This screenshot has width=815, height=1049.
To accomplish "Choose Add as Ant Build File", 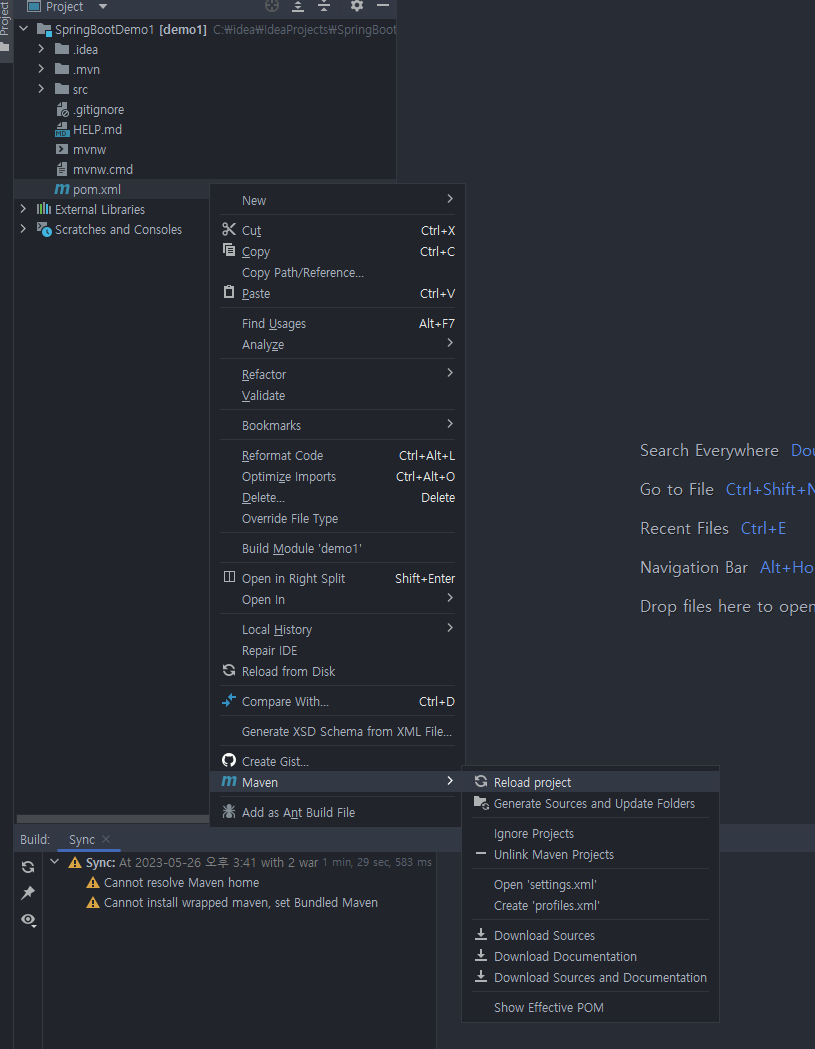I will pos(338,812).
